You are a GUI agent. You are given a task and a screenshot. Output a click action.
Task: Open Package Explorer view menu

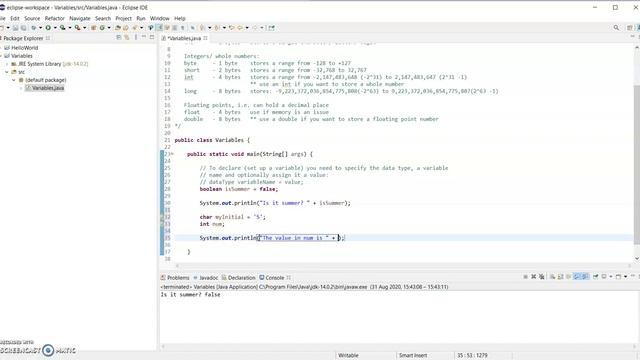(136, 37)
